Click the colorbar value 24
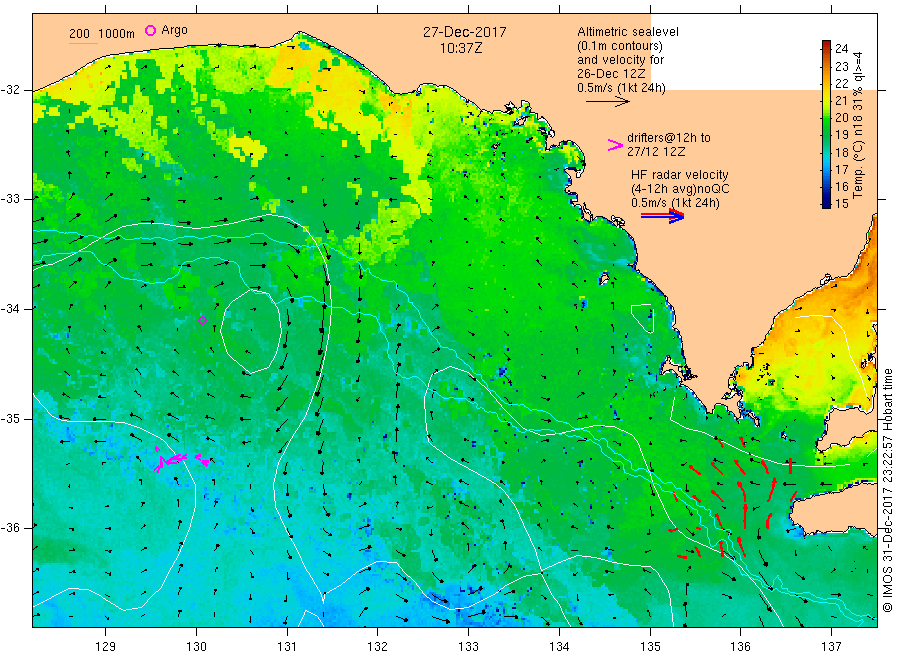This screenshot has width=900, height=660. click(x=841, y=49)
